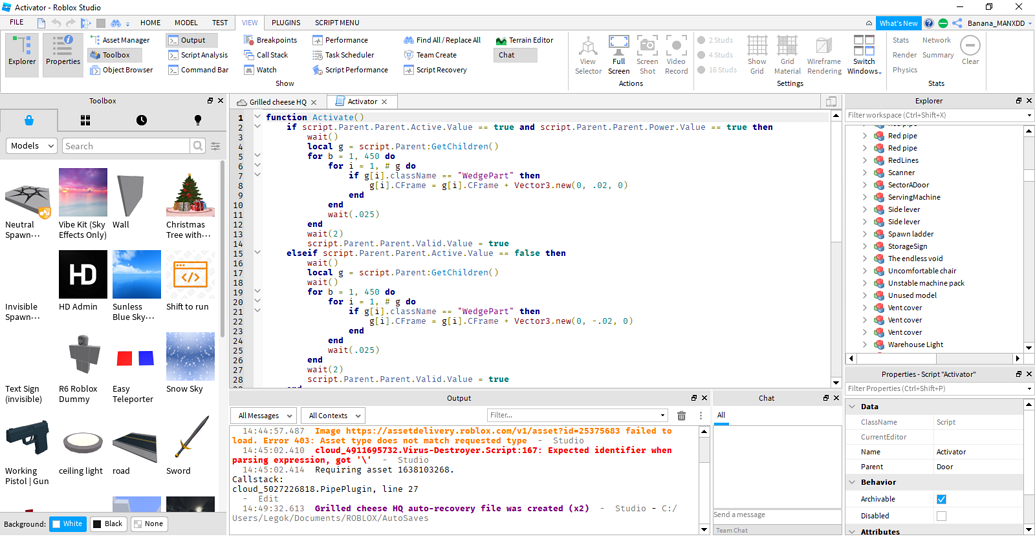Select the HD Admin toolbox thumbnail

point(83,275)
